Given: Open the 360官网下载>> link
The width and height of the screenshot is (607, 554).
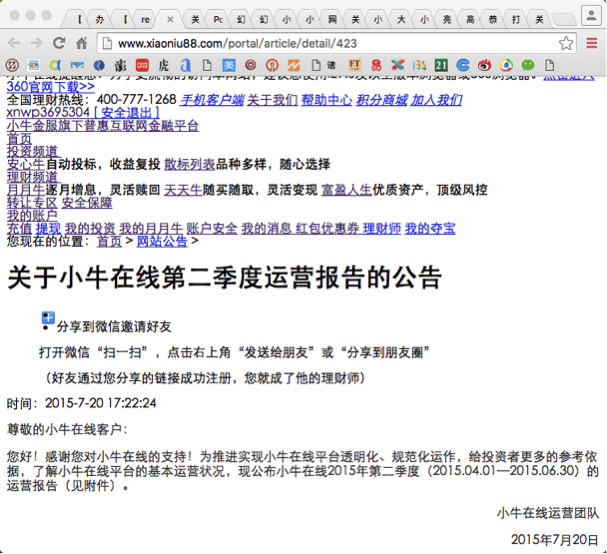Looking at the screenshot, I should point(50,87).
